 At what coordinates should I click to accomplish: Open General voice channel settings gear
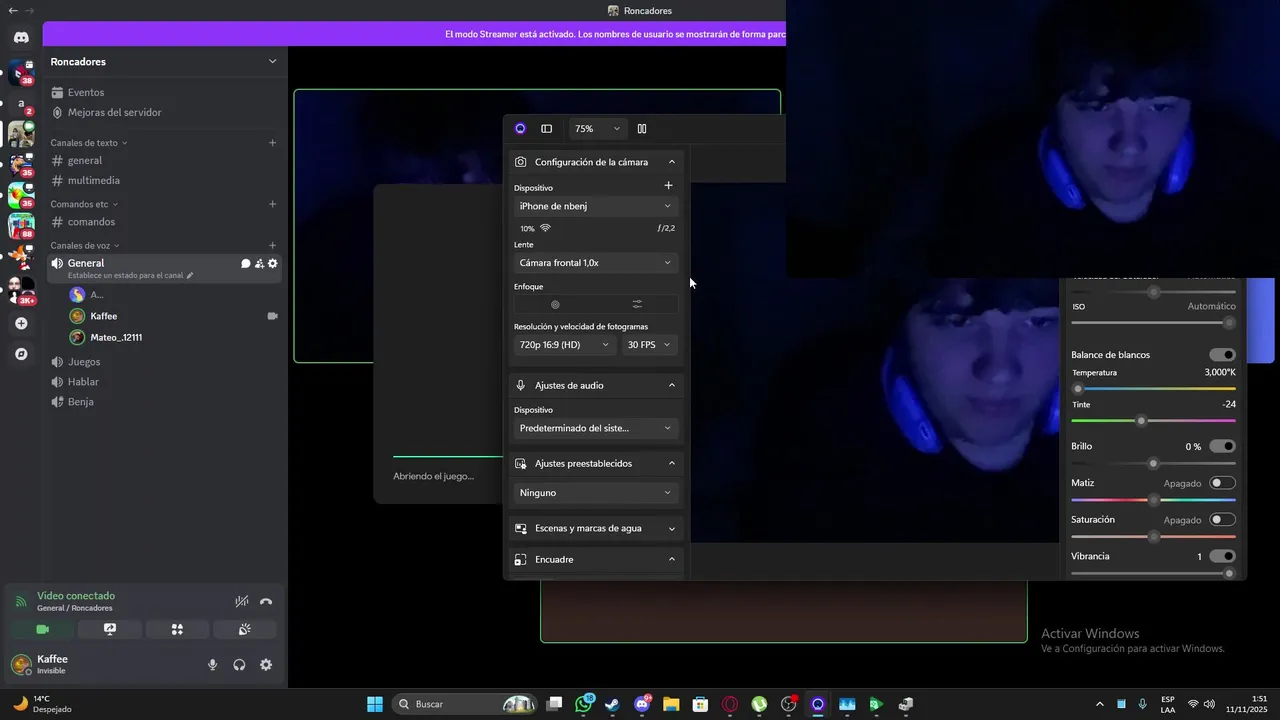(x=273, y=263)
